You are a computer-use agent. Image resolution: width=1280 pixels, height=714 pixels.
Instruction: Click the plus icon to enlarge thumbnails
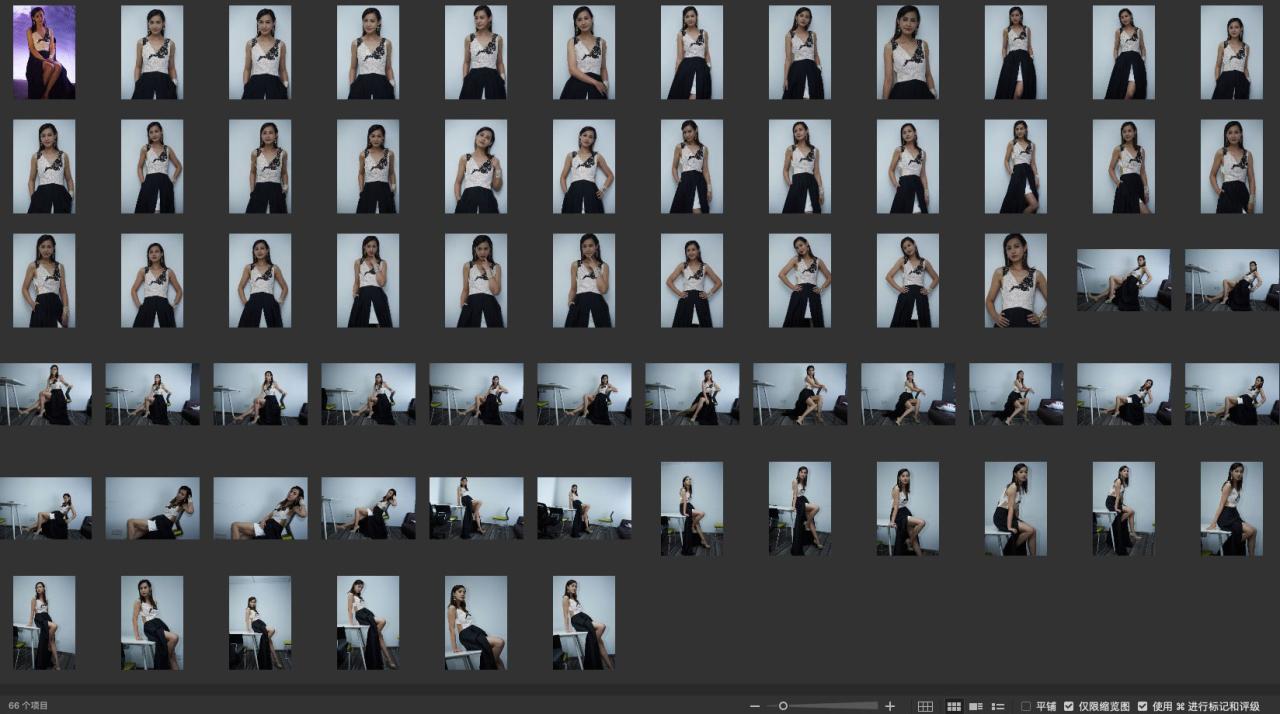pyautogui.click(x=890, y=706)
